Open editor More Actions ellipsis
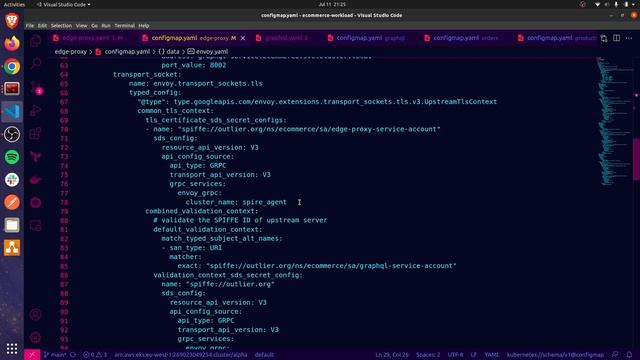 tap(629, 38)
